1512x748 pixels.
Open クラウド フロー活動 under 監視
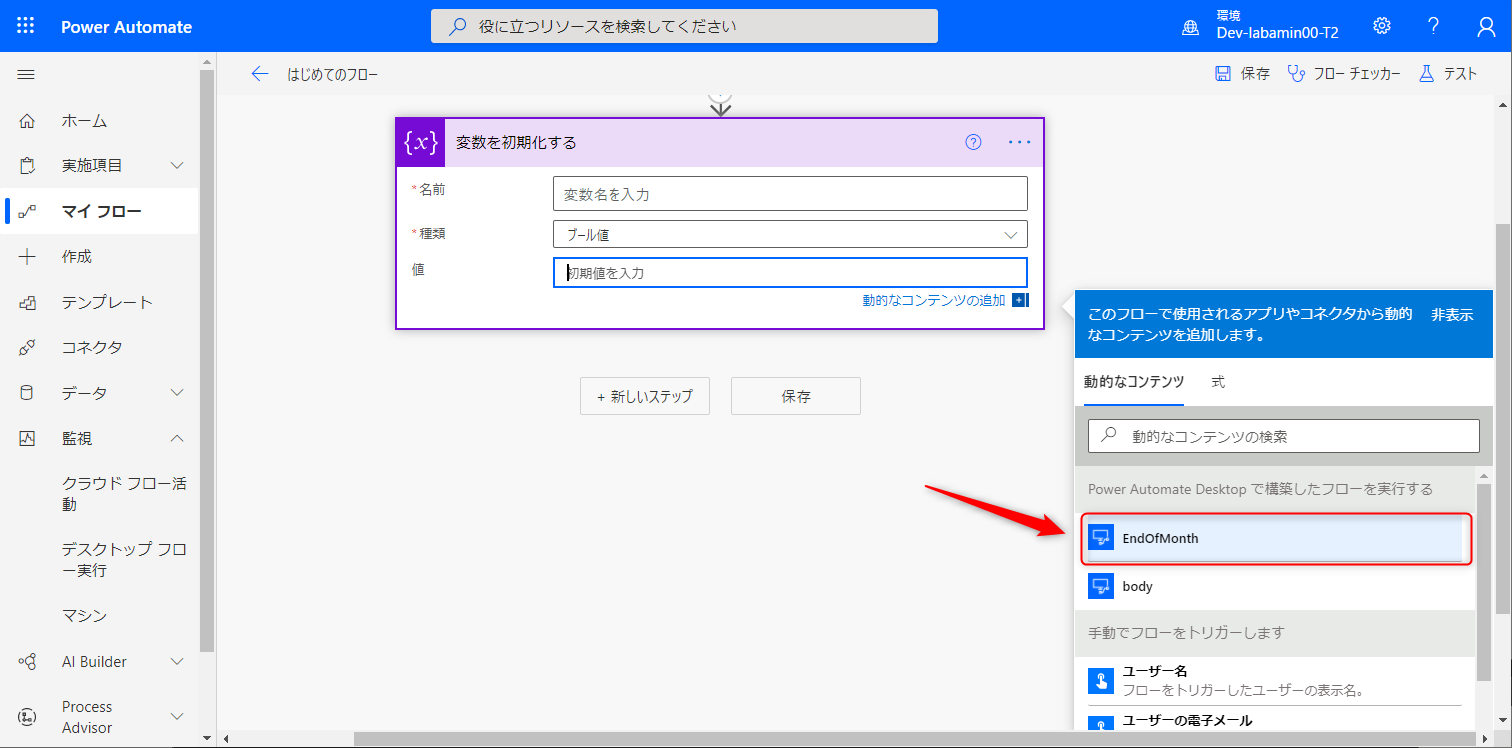pos(124,494)
